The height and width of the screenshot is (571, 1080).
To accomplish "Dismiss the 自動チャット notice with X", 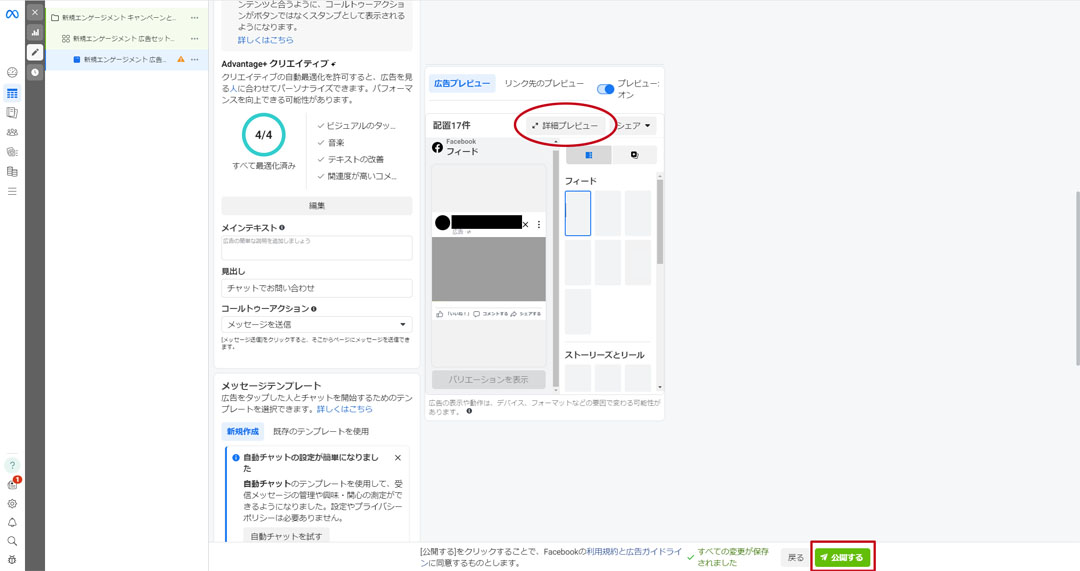I will (397, 457).
